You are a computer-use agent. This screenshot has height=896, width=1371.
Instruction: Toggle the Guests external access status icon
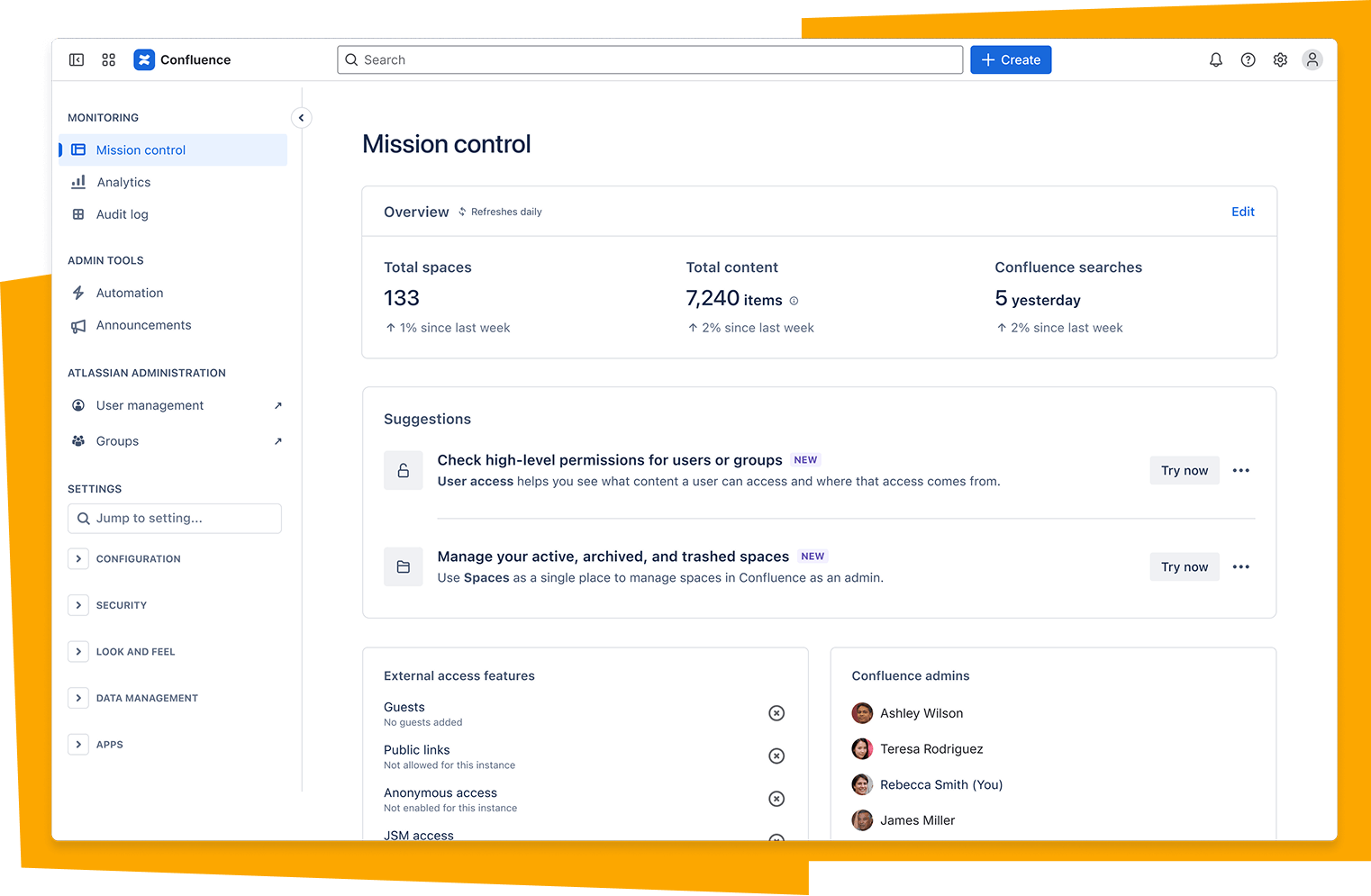click(x=776, y=713)
